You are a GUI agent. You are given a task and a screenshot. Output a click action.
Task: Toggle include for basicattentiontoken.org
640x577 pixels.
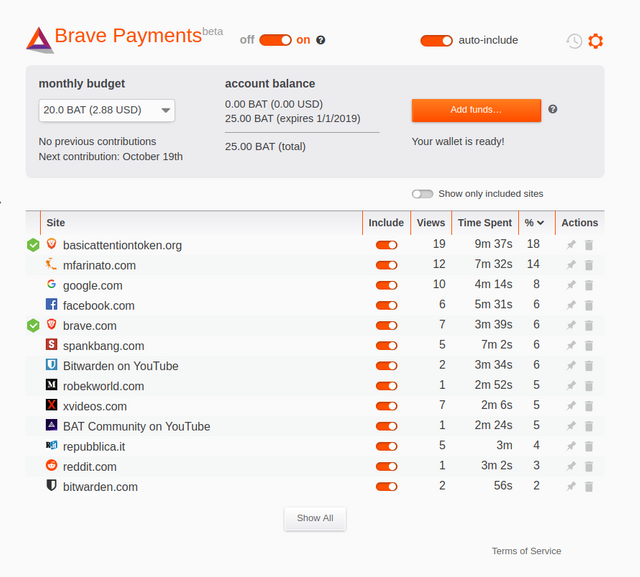387,245
